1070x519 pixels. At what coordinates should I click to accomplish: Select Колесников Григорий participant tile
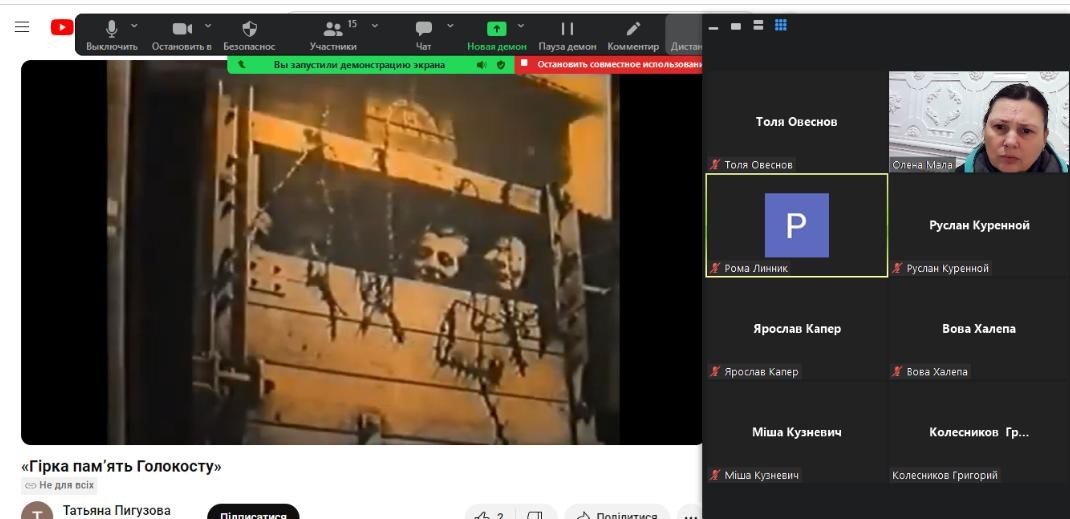coord(979,432)
